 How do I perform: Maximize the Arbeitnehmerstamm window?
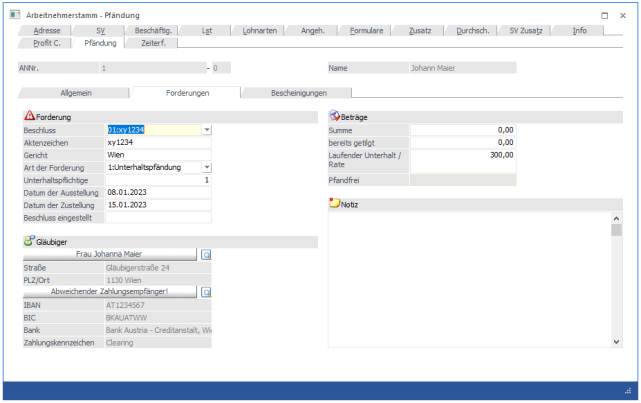click(604, 16)
